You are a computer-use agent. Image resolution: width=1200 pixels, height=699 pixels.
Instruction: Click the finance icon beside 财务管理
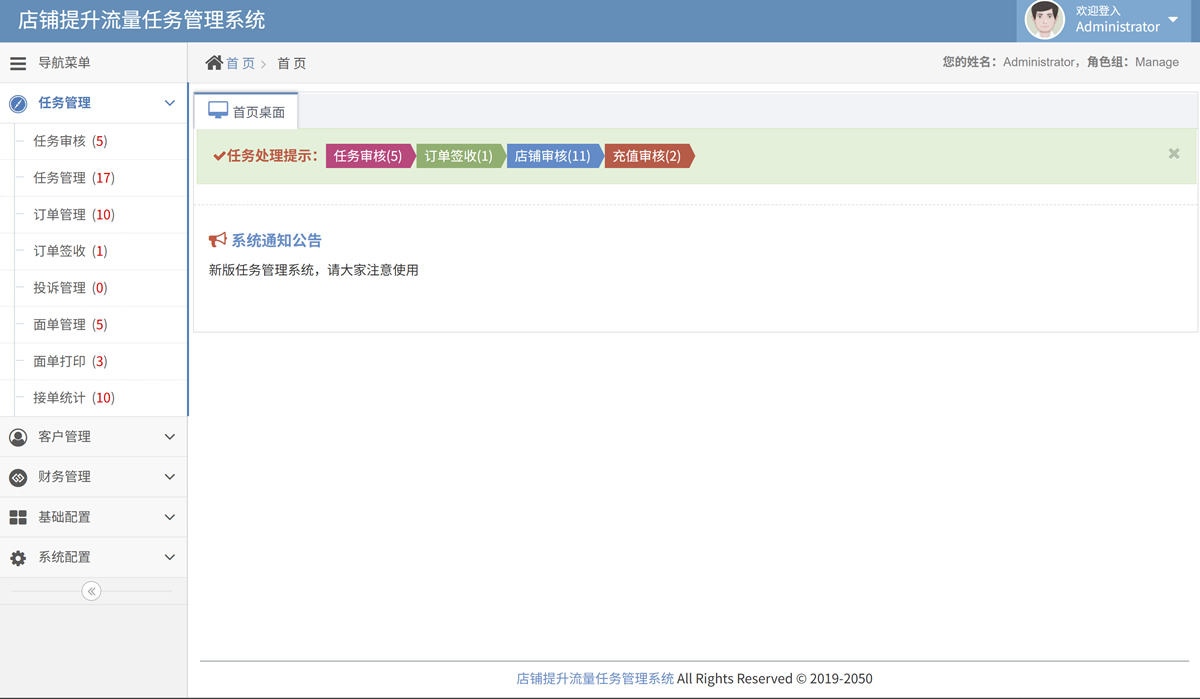pos(18,478)
